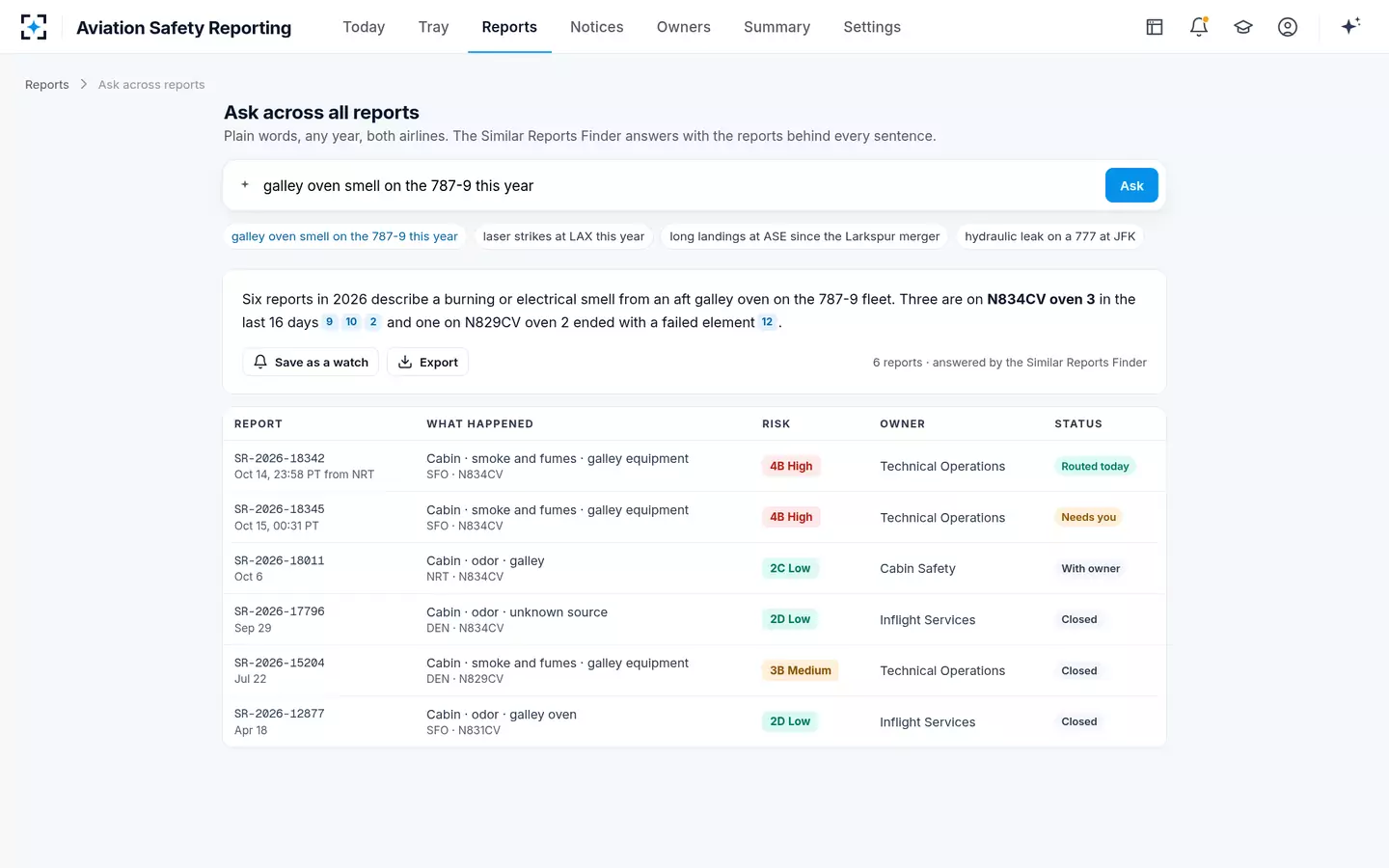Click the 'Needs you' status badge
Image resolution: width=1389 pixels, height=868 pixels.
click(1089, 517)
